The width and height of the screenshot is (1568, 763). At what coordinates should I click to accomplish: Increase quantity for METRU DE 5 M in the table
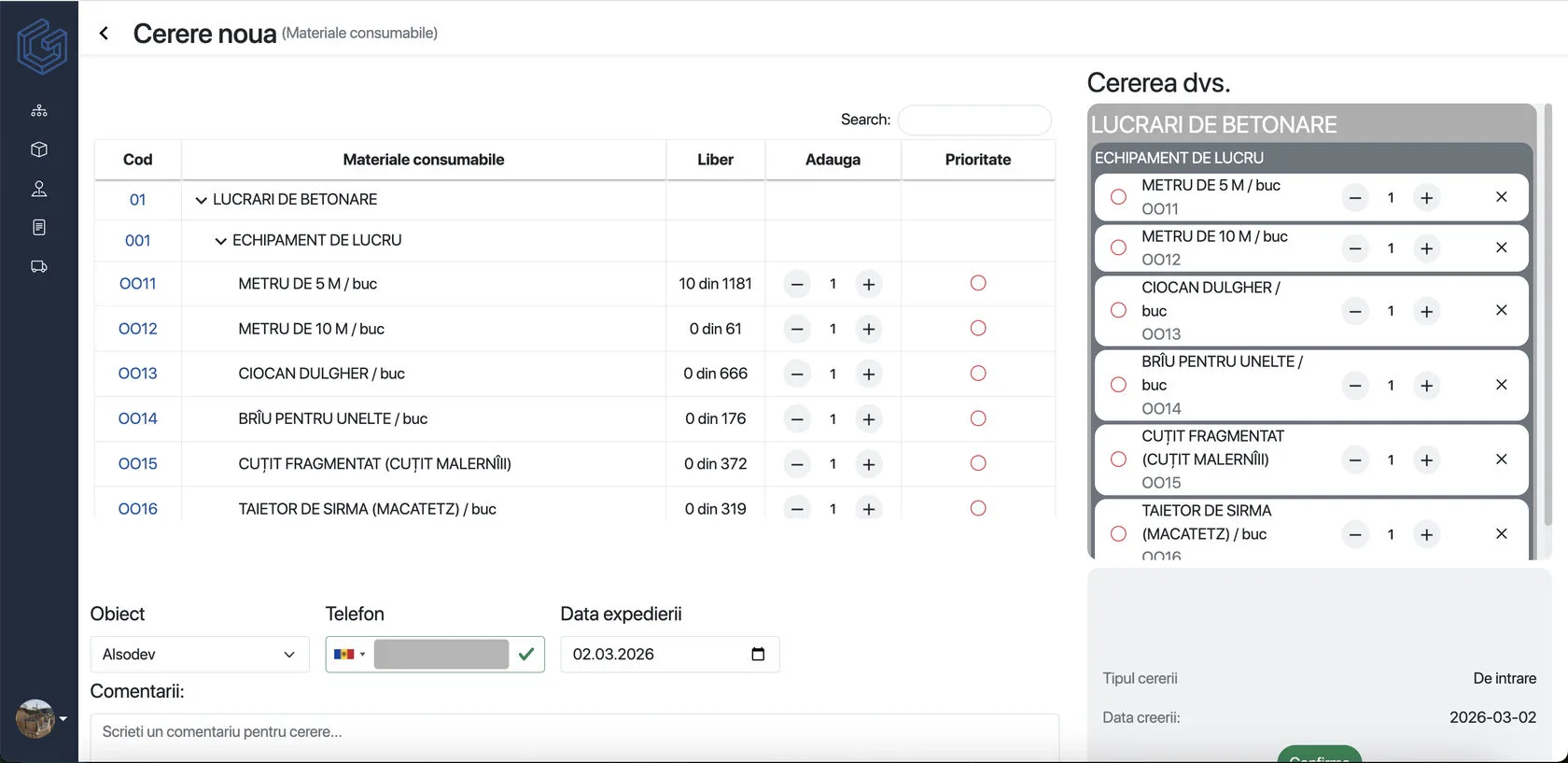(869, 284)
